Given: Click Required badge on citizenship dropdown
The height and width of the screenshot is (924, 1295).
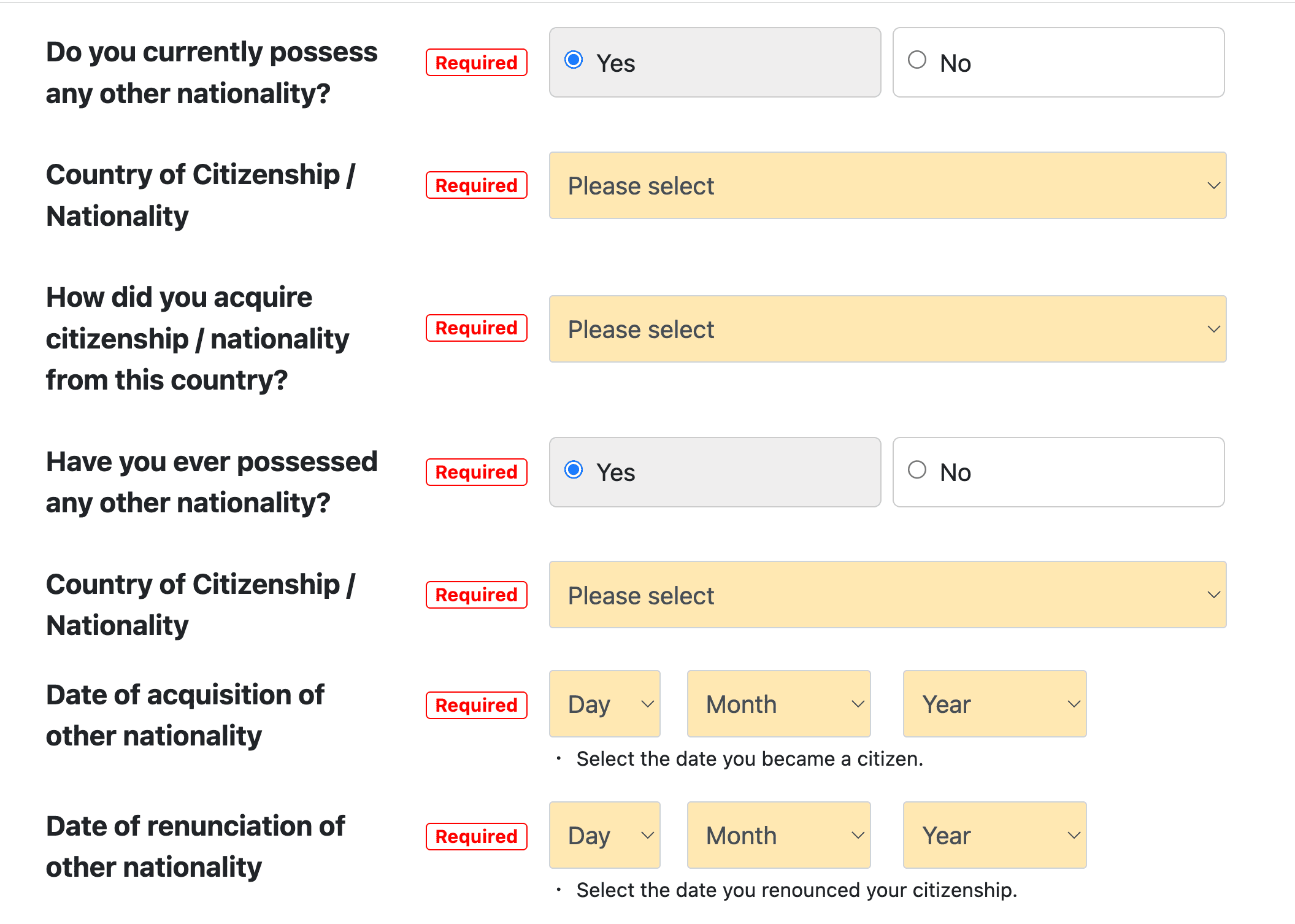Looking at the screenshot, I should point(477,185).
